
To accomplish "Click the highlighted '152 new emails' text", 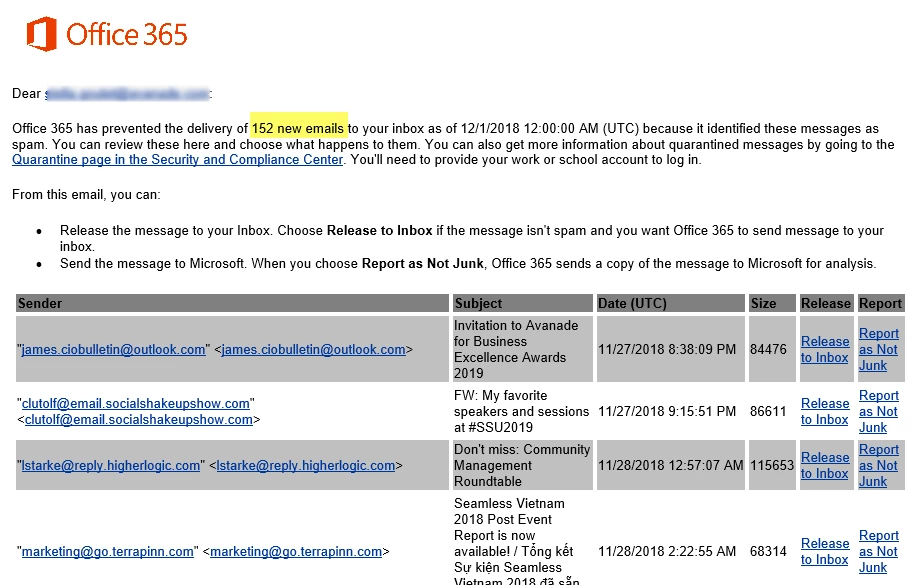I will [298, 129].
